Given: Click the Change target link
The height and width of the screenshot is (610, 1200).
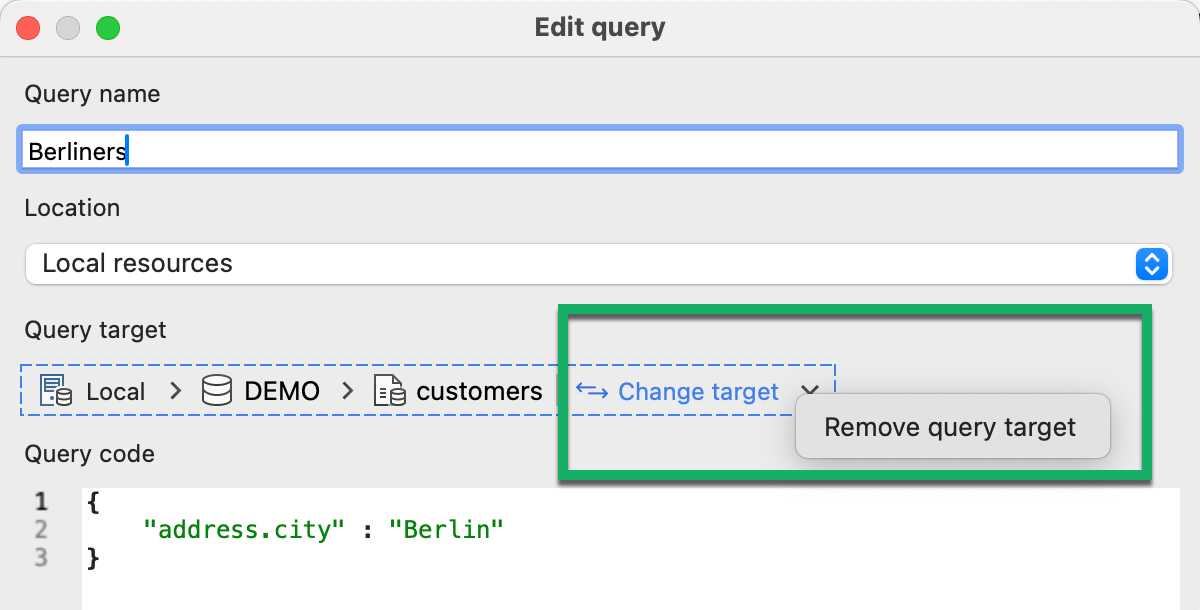Looking at the screenshot, I should (x=697, y=392).
